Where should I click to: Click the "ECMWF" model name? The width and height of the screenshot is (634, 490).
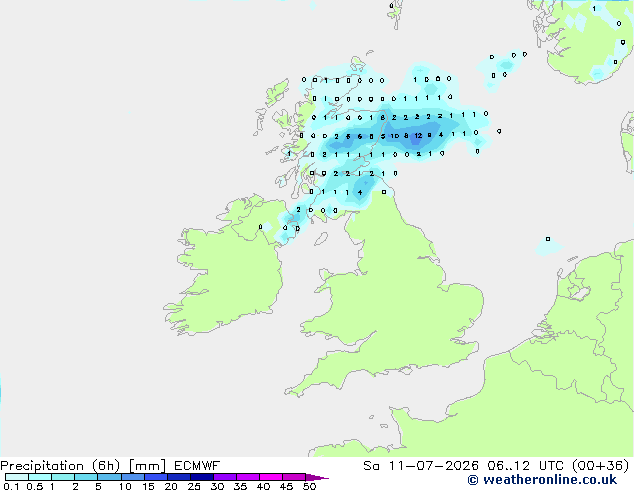(197, 466)
